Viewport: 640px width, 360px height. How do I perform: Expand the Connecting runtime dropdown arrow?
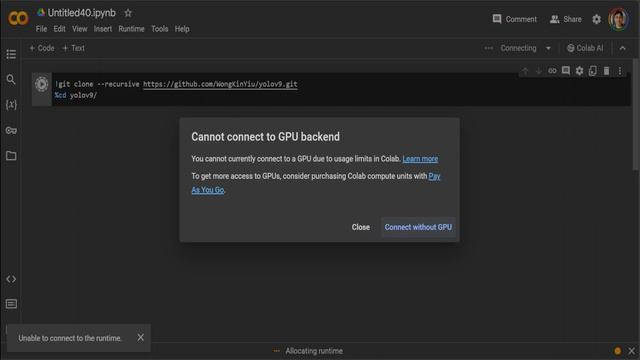(x=548, y=48)
